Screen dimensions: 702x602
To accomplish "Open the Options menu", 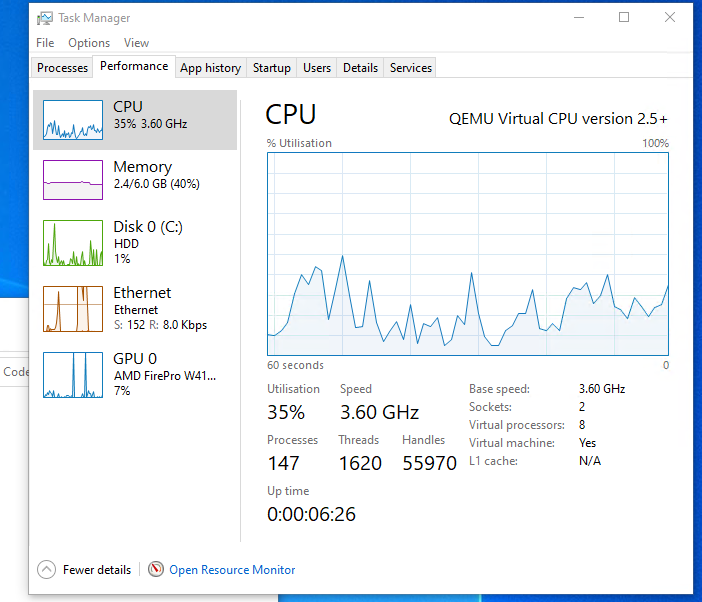I will point(89,43).
